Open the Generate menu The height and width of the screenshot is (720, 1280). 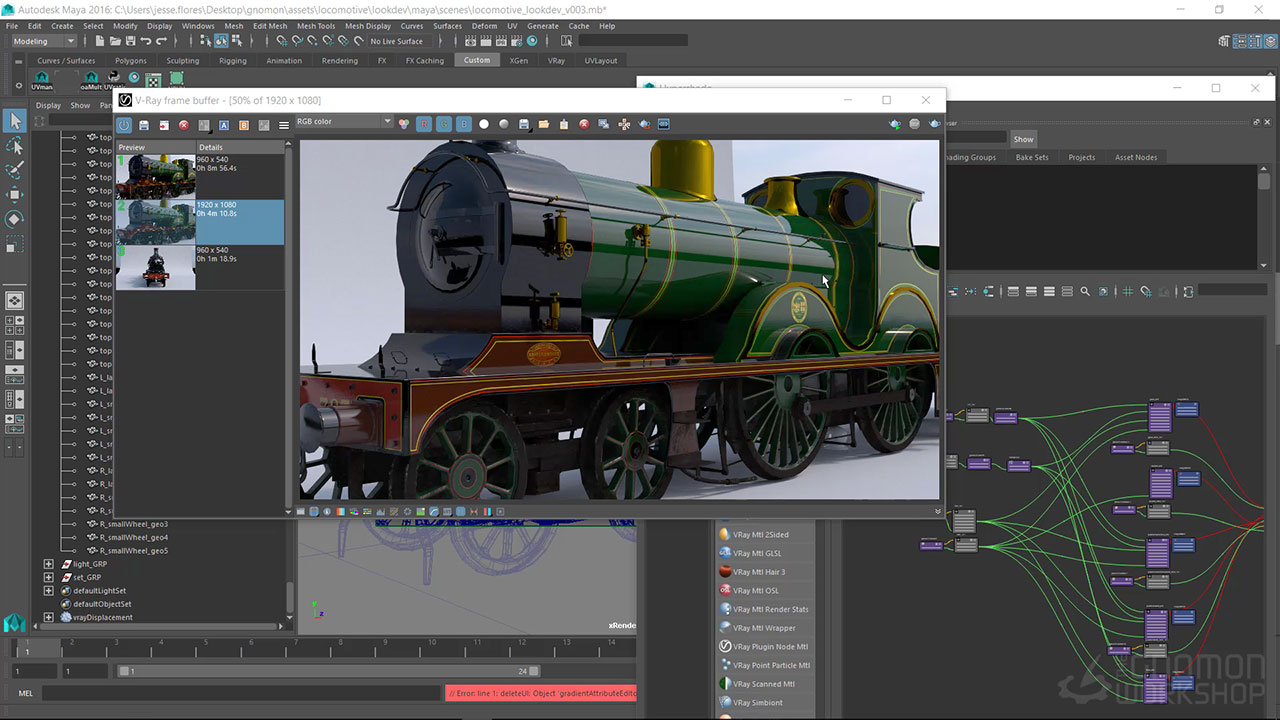tap(543, 26)
